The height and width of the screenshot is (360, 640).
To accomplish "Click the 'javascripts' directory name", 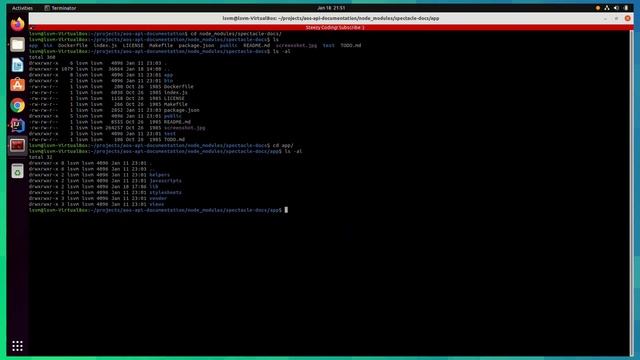I will (165, 181).
